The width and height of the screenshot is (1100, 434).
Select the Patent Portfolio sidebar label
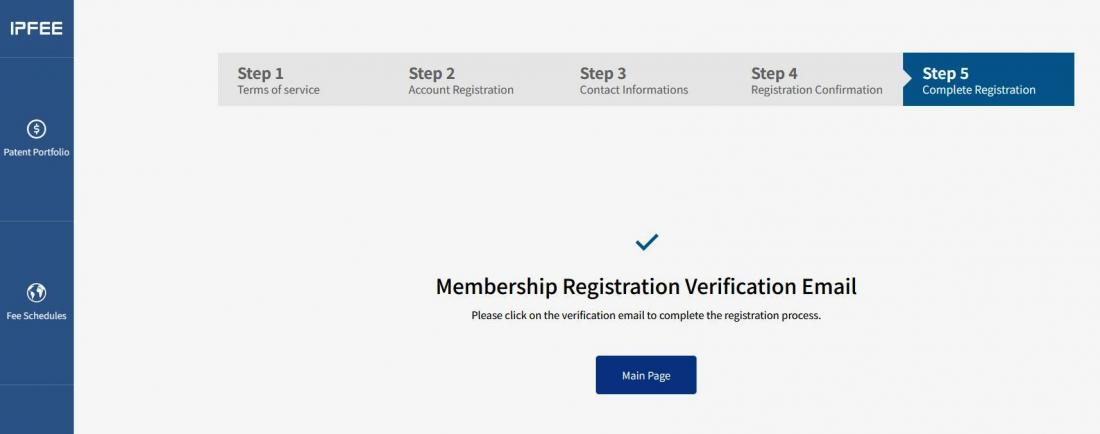pyautogui.click(x=36, y=152)
